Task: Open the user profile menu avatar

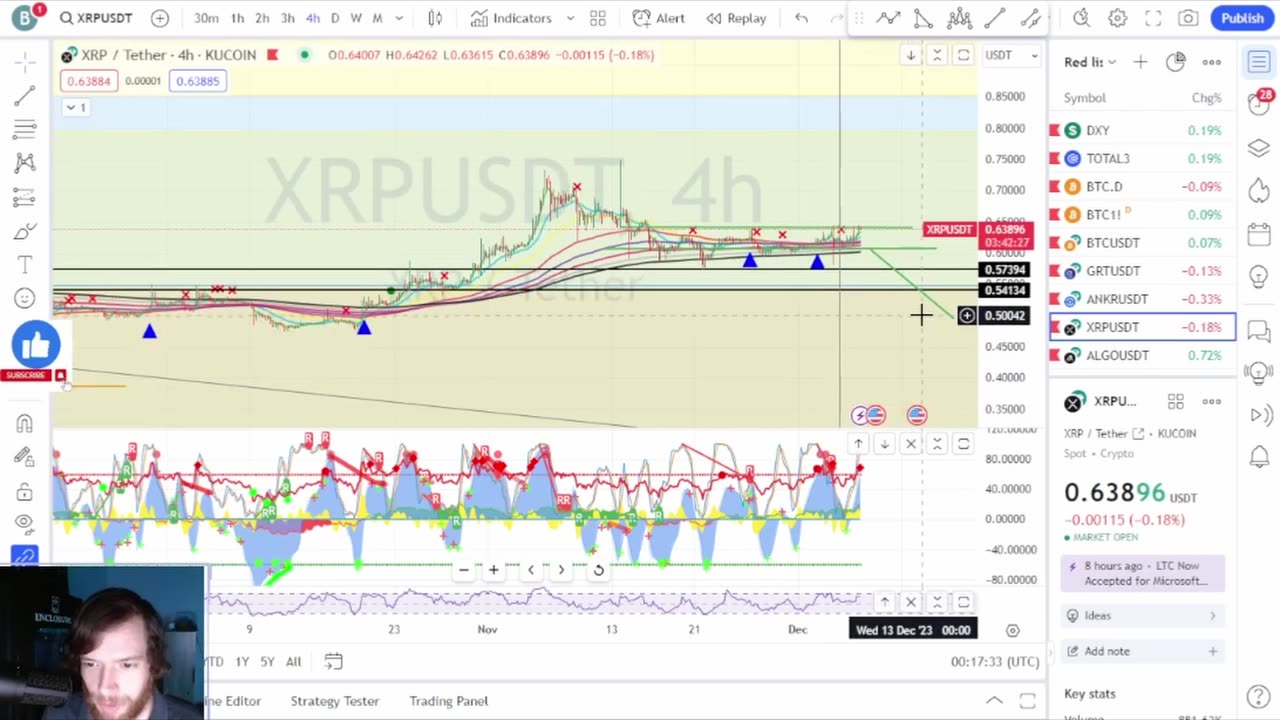Action: coord(25,17)
